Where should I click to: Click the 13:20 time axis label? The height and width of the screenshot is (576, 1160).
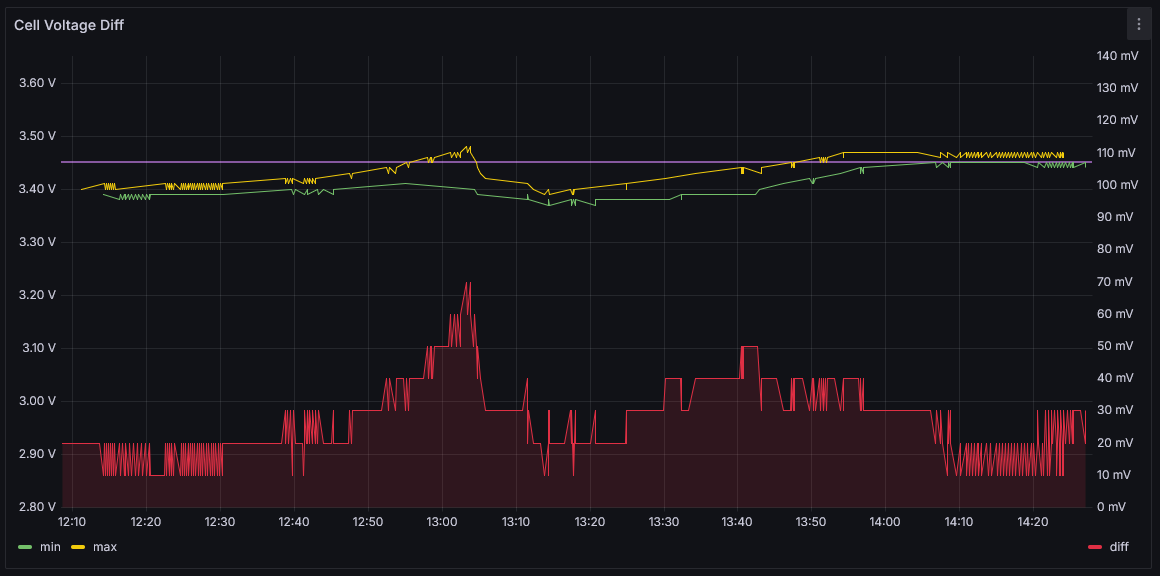tap(590, 522)
